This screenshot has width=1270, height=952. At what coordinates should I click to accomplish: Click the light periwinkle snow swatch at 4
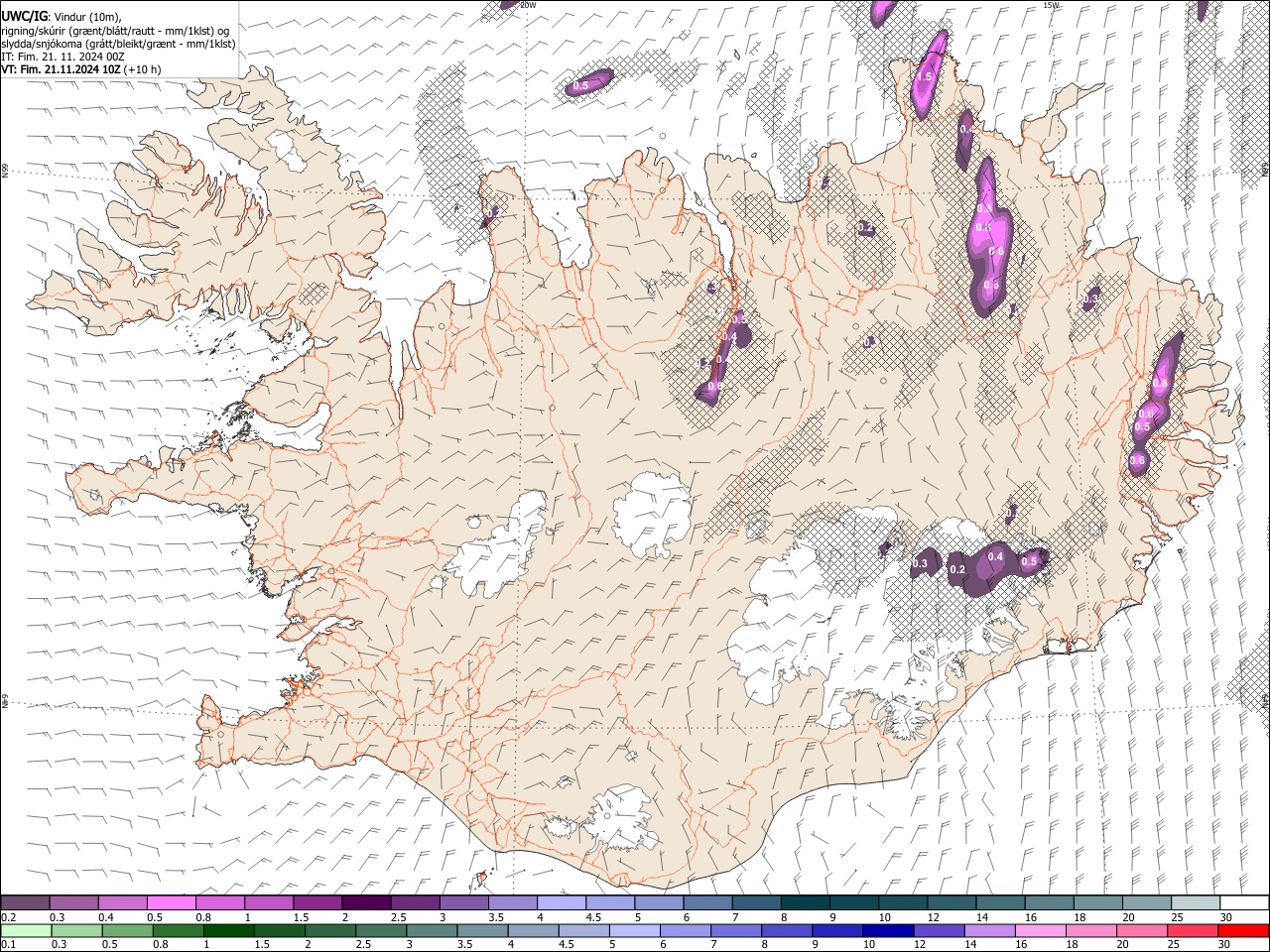pos(561,902)
